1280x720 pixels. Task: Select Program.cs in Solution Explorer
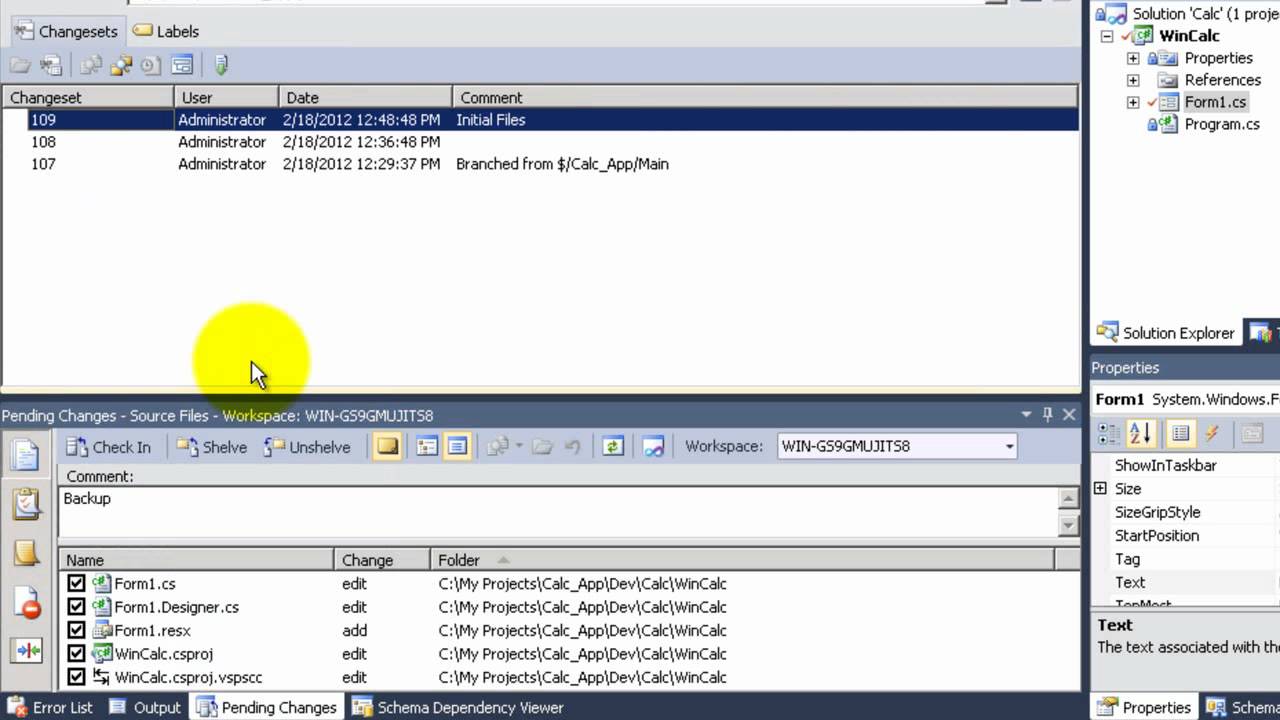click(x=1221, y=124)
